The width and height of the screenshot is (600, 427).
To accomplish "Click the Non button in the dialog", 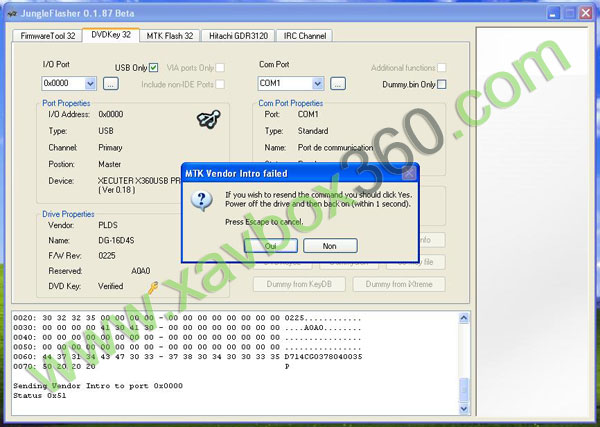I will click(x=330, y=246).
